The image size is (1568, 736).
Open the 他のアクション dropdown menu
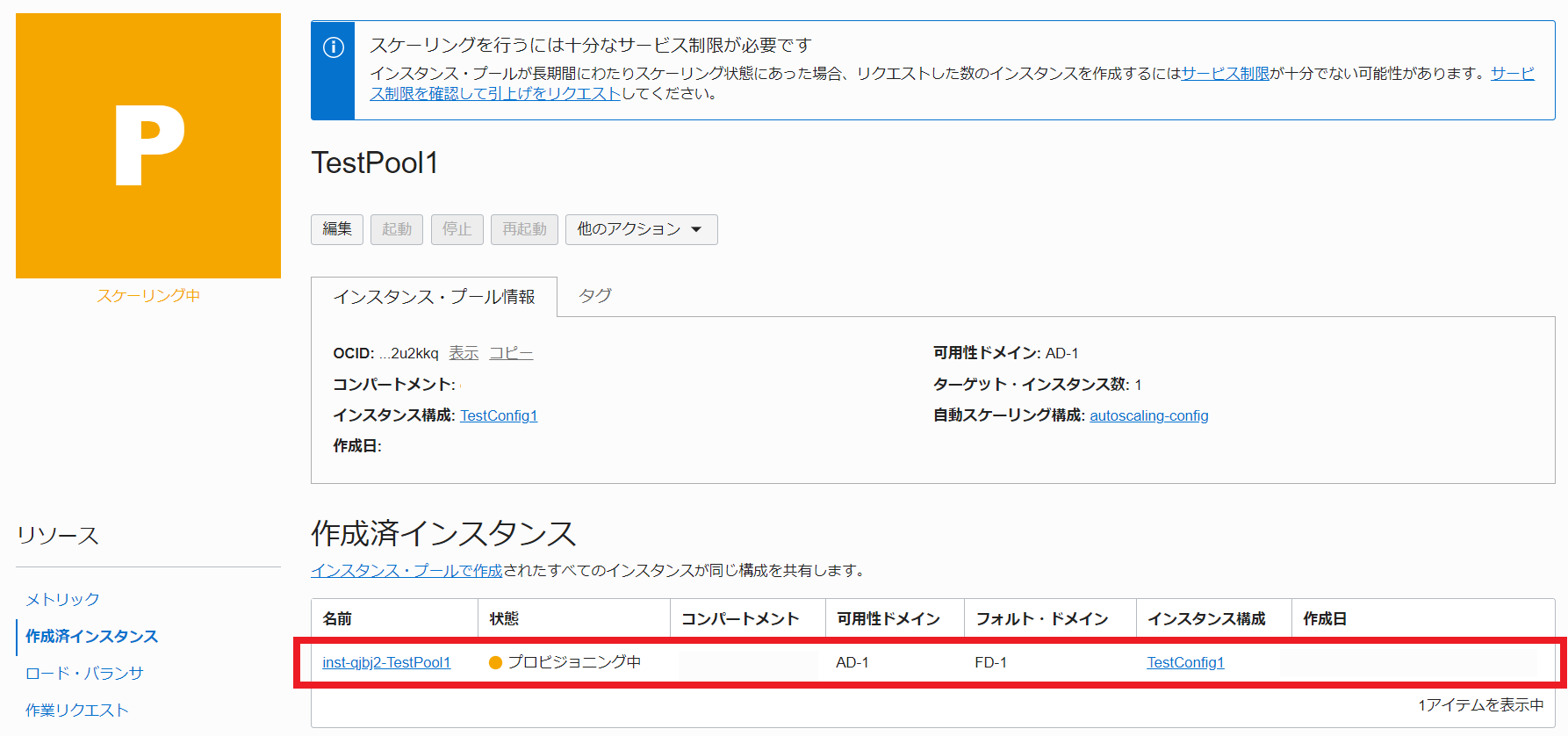641,229
